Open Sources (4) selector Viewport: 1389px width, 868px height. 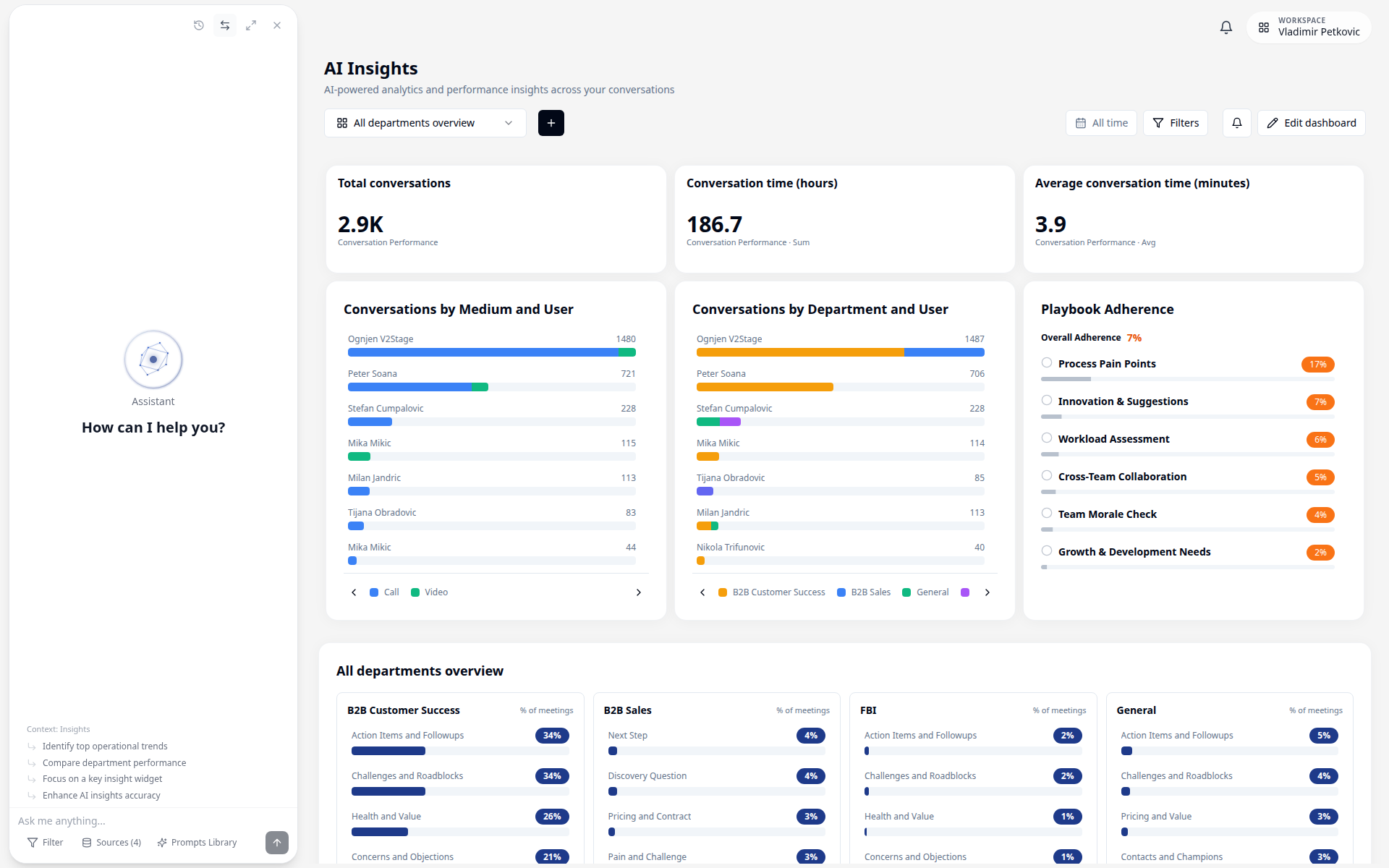(111, 843)
